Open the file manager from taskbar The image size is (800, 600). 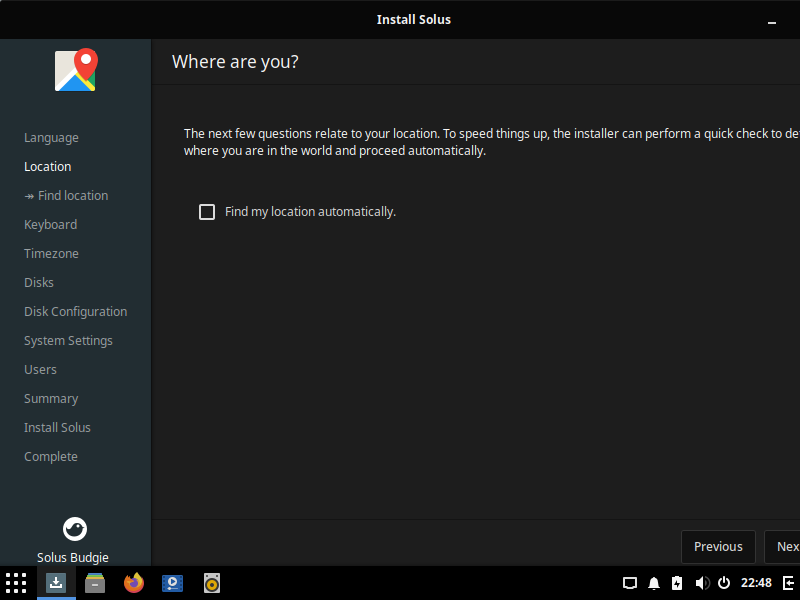95,583
